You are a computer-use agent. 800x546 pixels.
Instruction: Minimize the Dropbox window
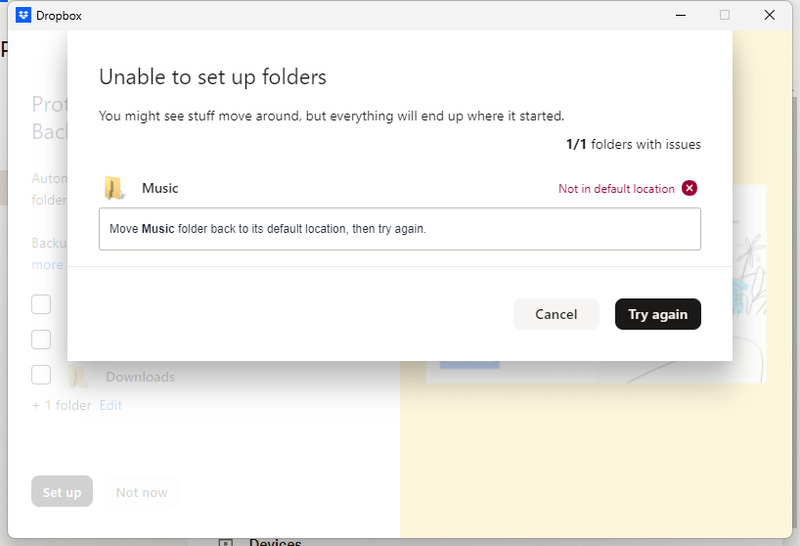click(x=679, y=15)
